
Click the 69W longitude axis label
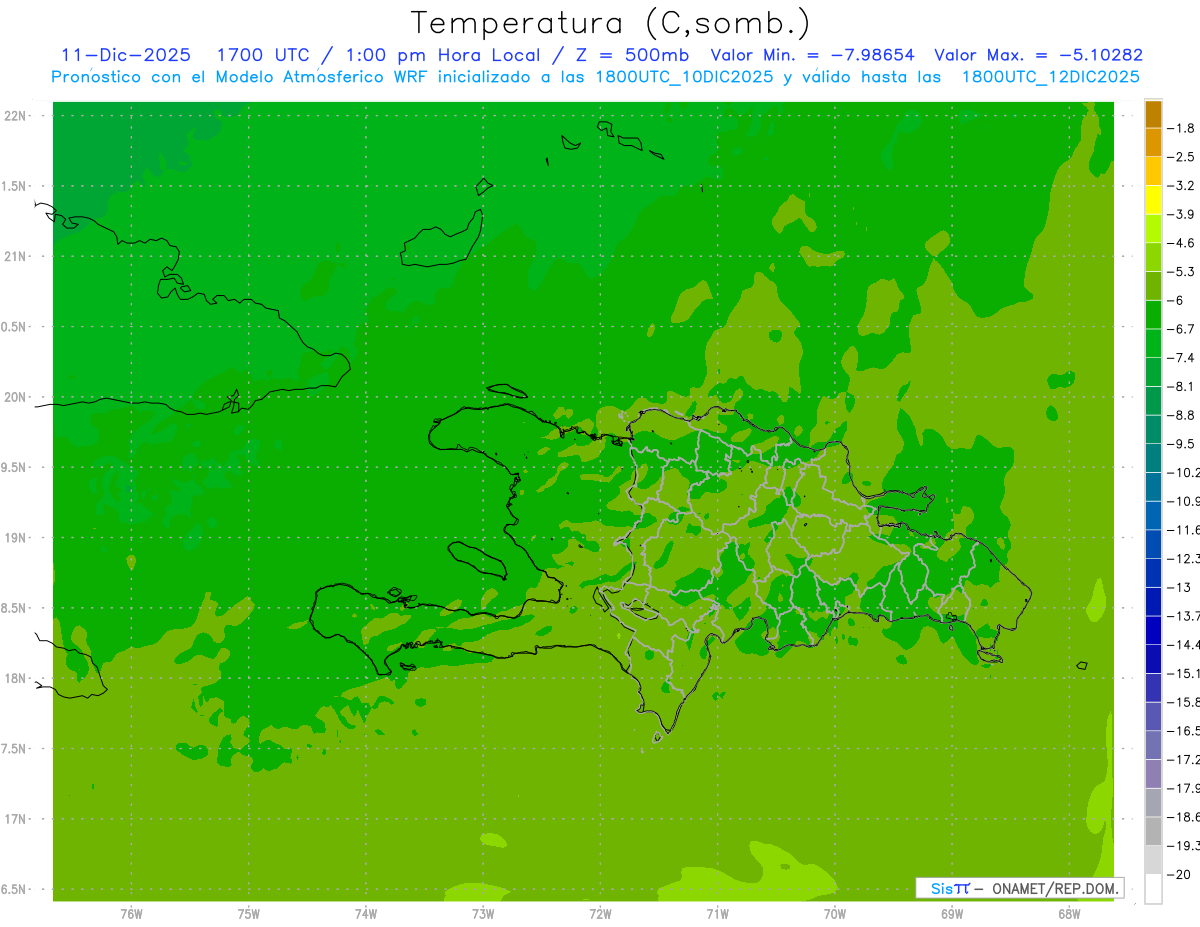(952, 914)
